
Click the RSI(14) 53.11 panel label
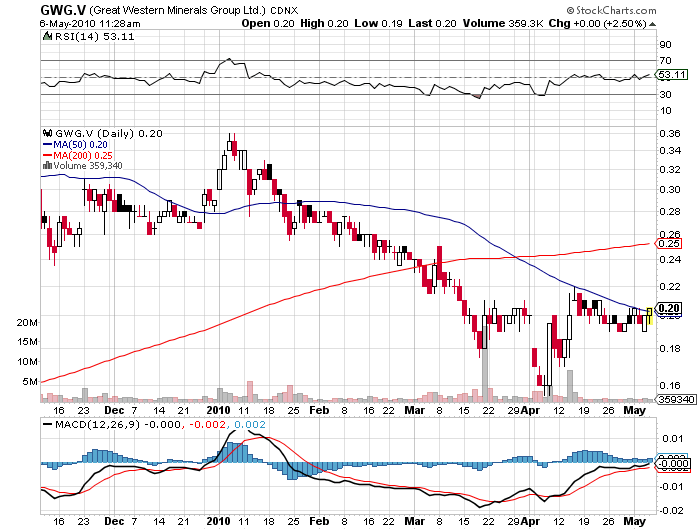coord(94,37)
